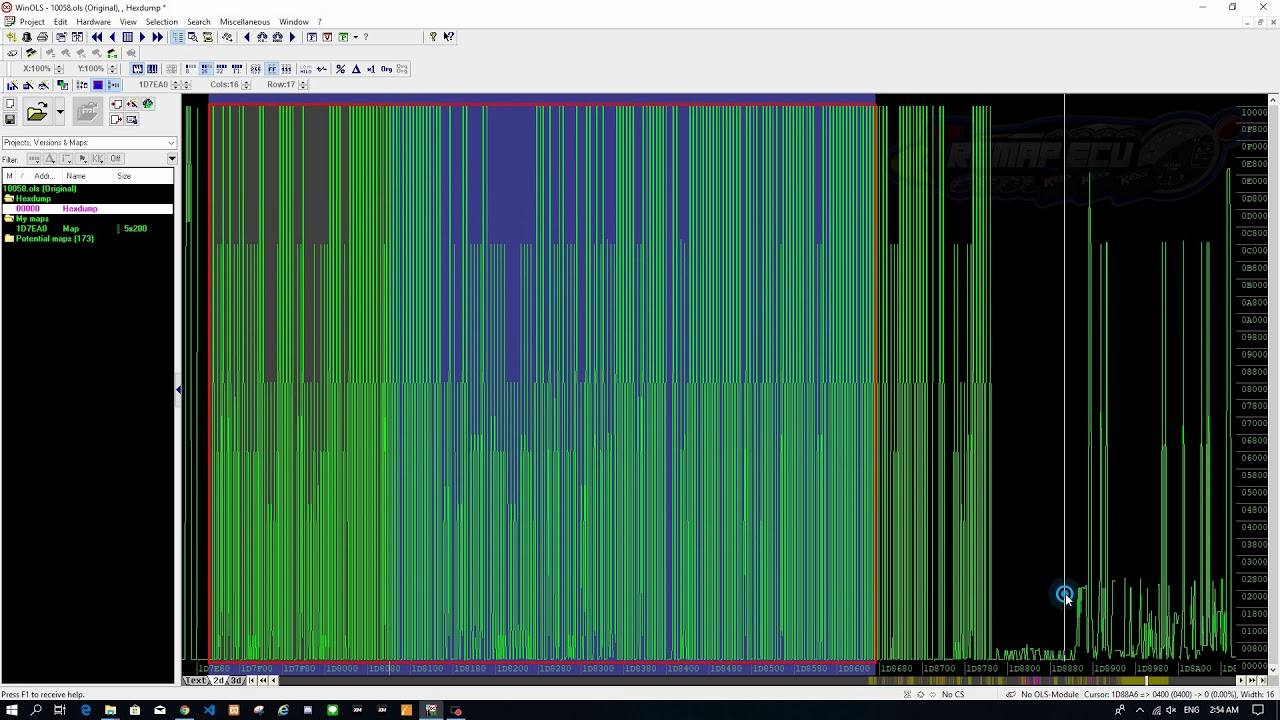Open project with large folder icon
Screen dimensions: 1280x720
click(37, 112)
